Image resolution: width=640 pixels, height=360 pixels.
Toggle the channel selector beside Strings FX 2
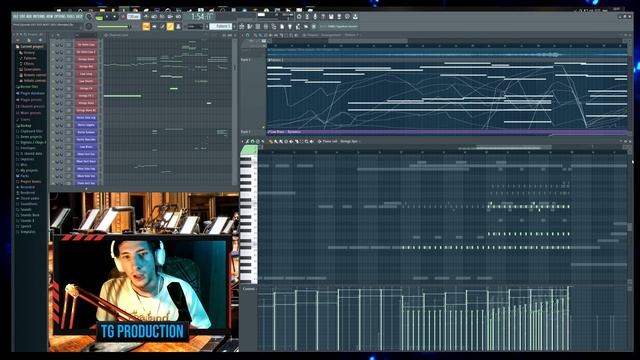click(100, 96)
